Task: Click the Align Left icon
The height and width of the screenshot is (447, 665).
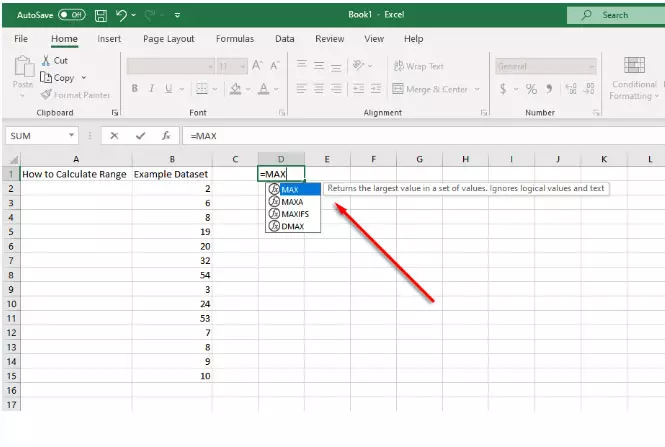Action: point(302,89)
